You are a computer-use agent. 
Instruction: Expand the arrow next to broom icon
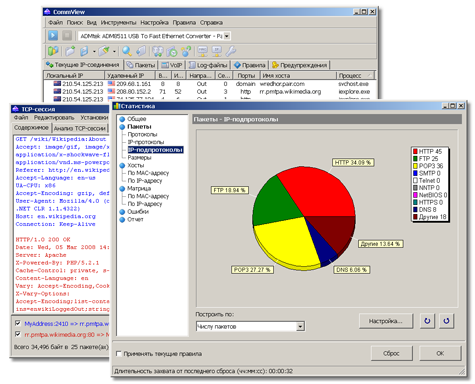[114, 51]
